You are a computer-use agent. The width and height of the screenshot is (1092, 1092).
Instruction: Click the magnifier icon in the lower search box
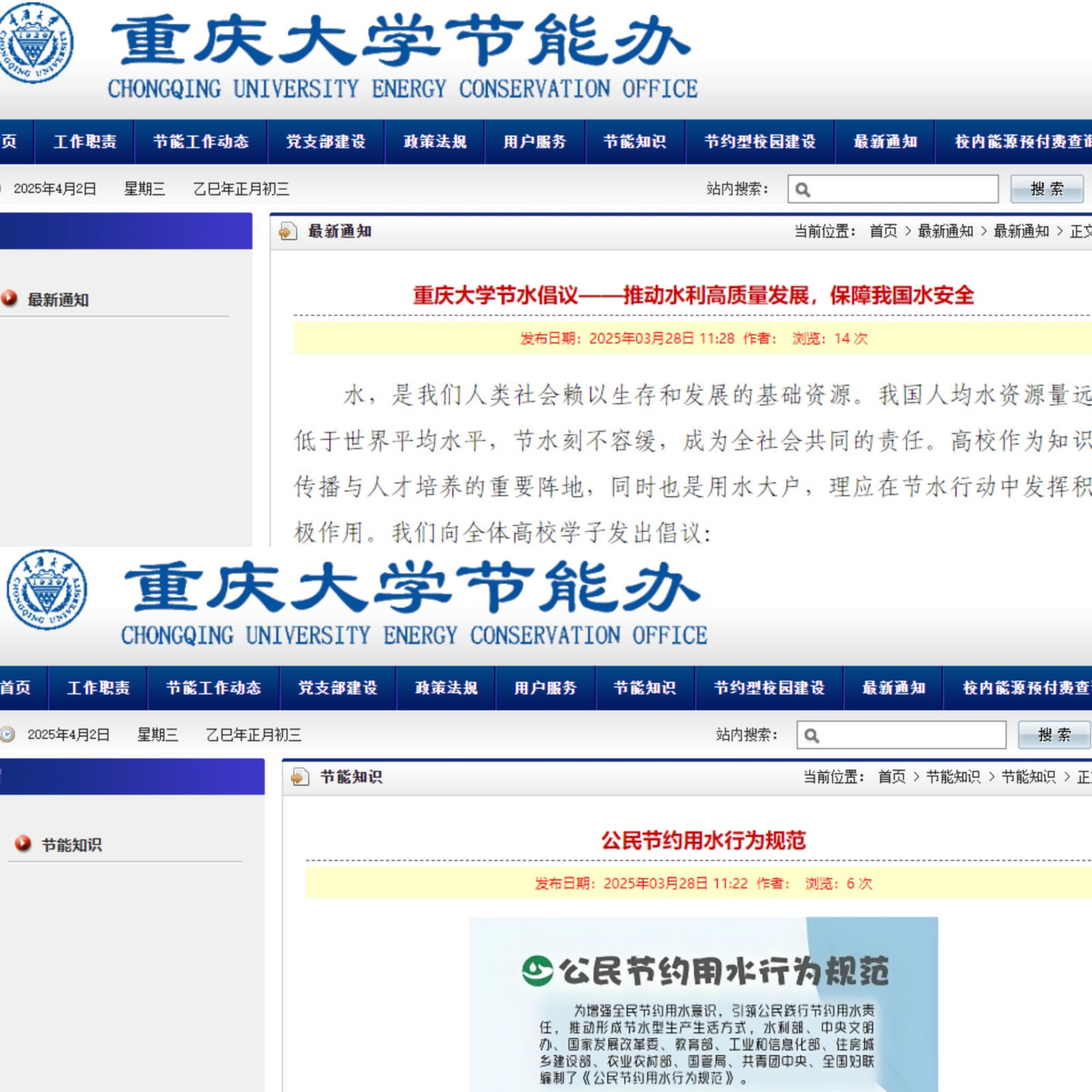point(811,735)
